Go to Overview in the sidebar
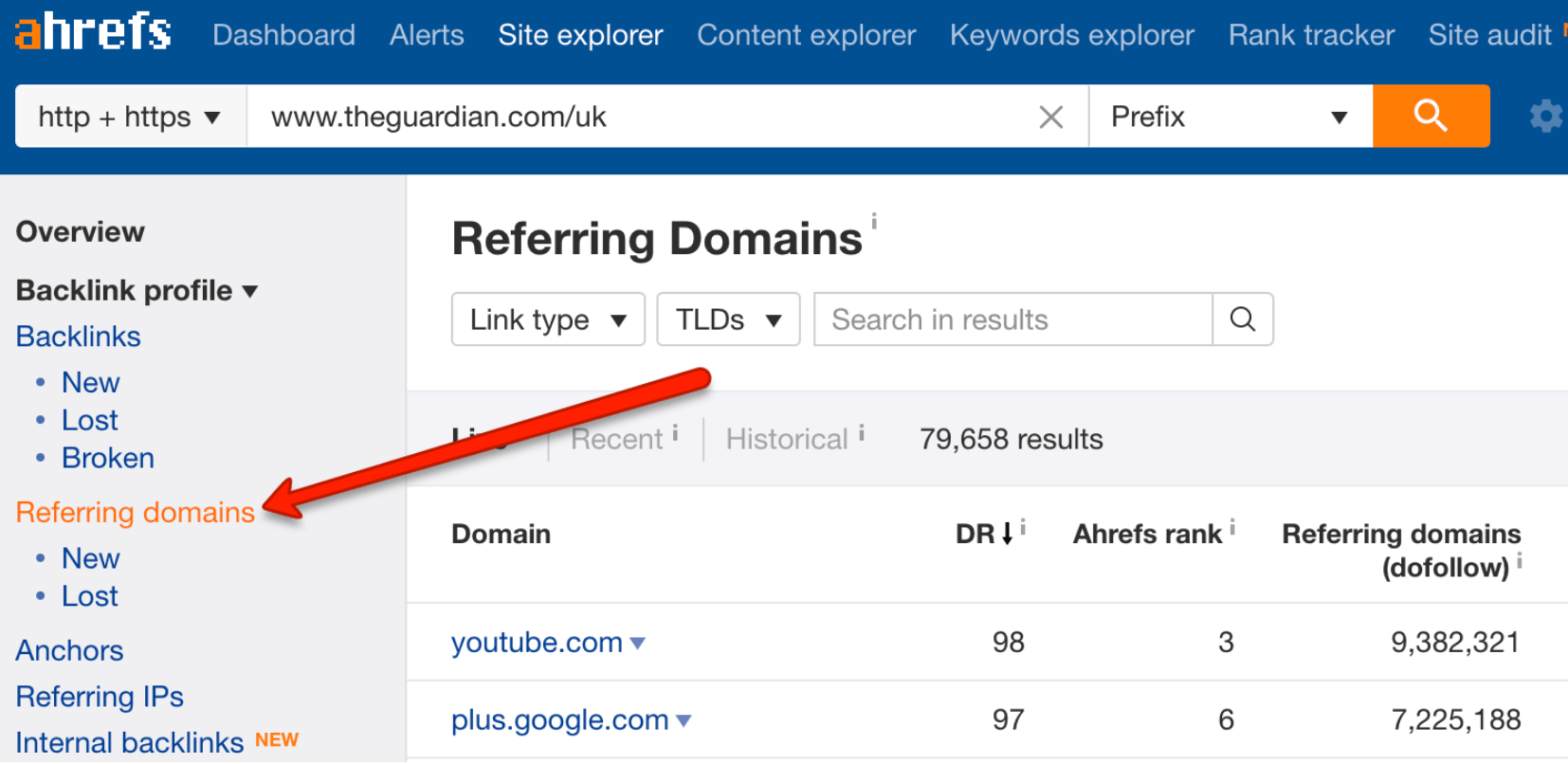The height and width of the screenshot is (764, 1568). coord(80,231)
